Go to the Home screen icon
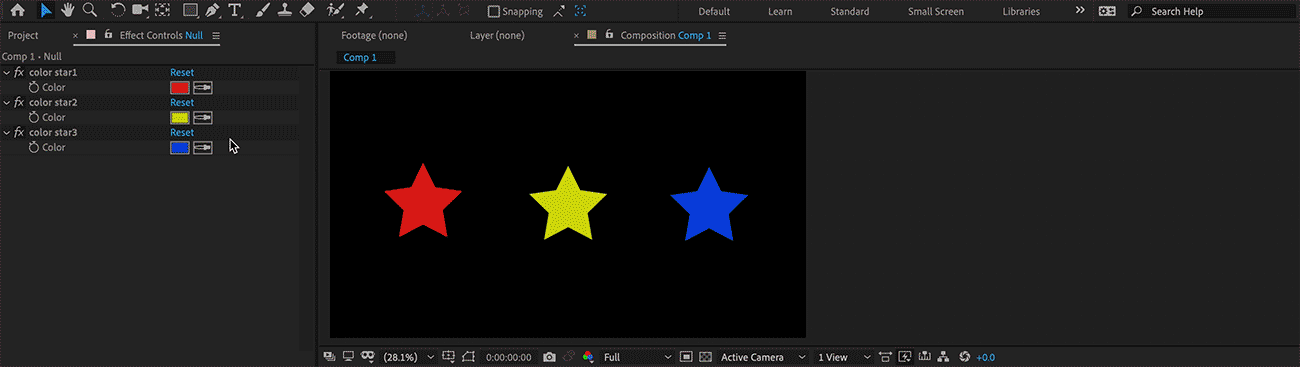Viewport: 1300px width, 367px height. (17, 11)
